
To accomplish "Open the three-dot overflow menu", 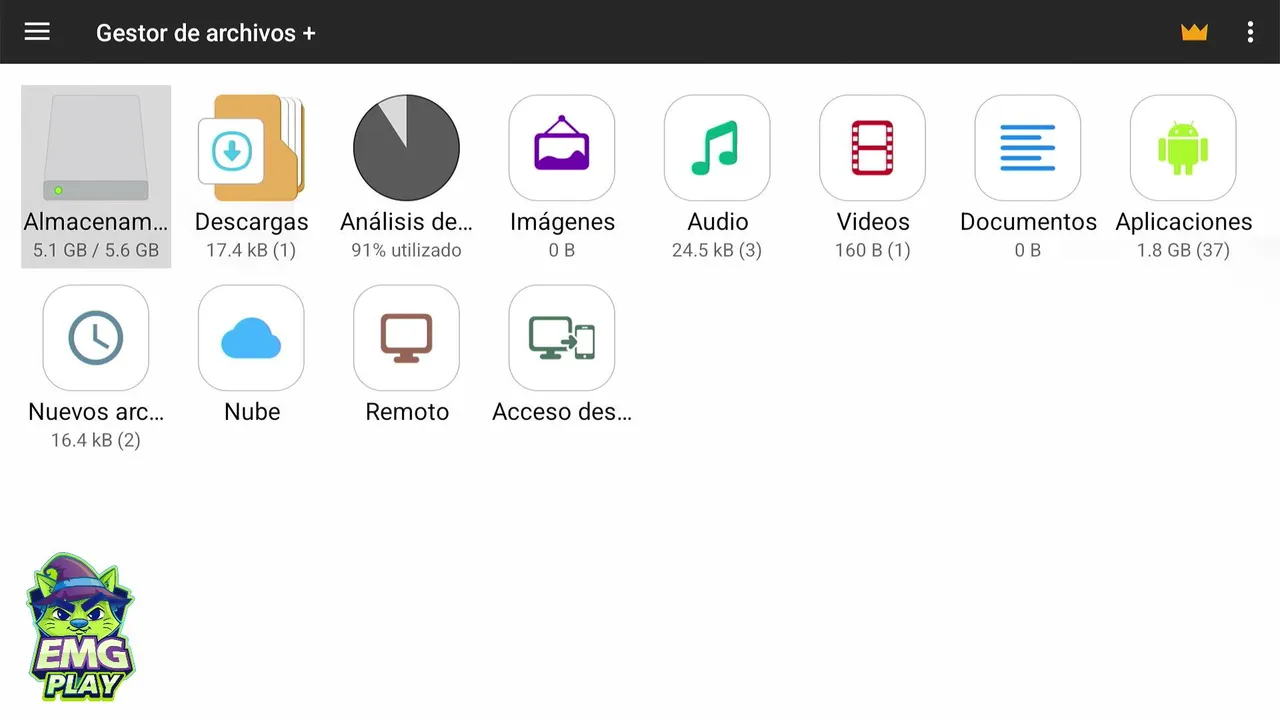I will (x=1250, y=32).
